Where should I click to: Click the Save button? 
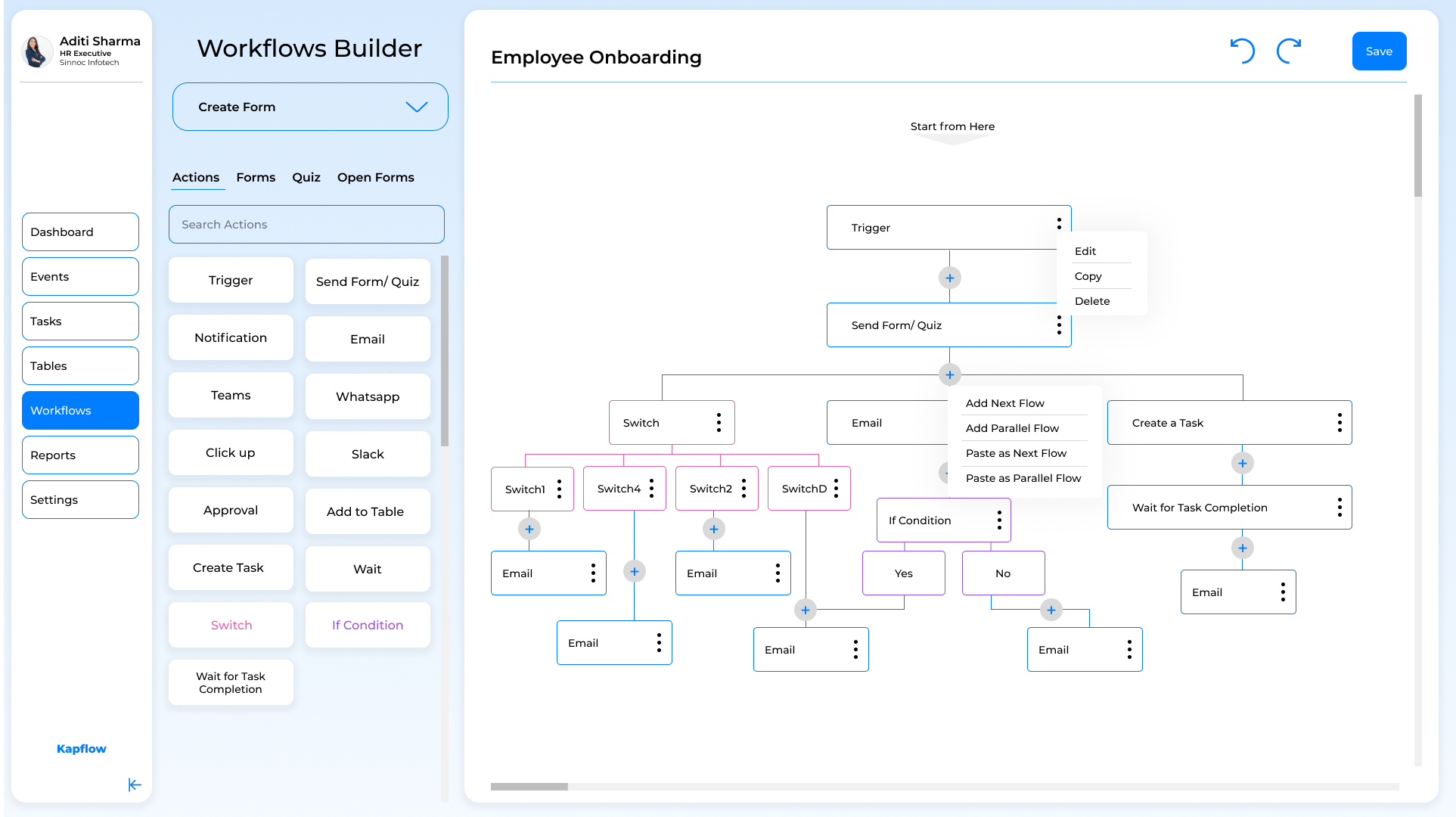click(x=1380, y=51)
